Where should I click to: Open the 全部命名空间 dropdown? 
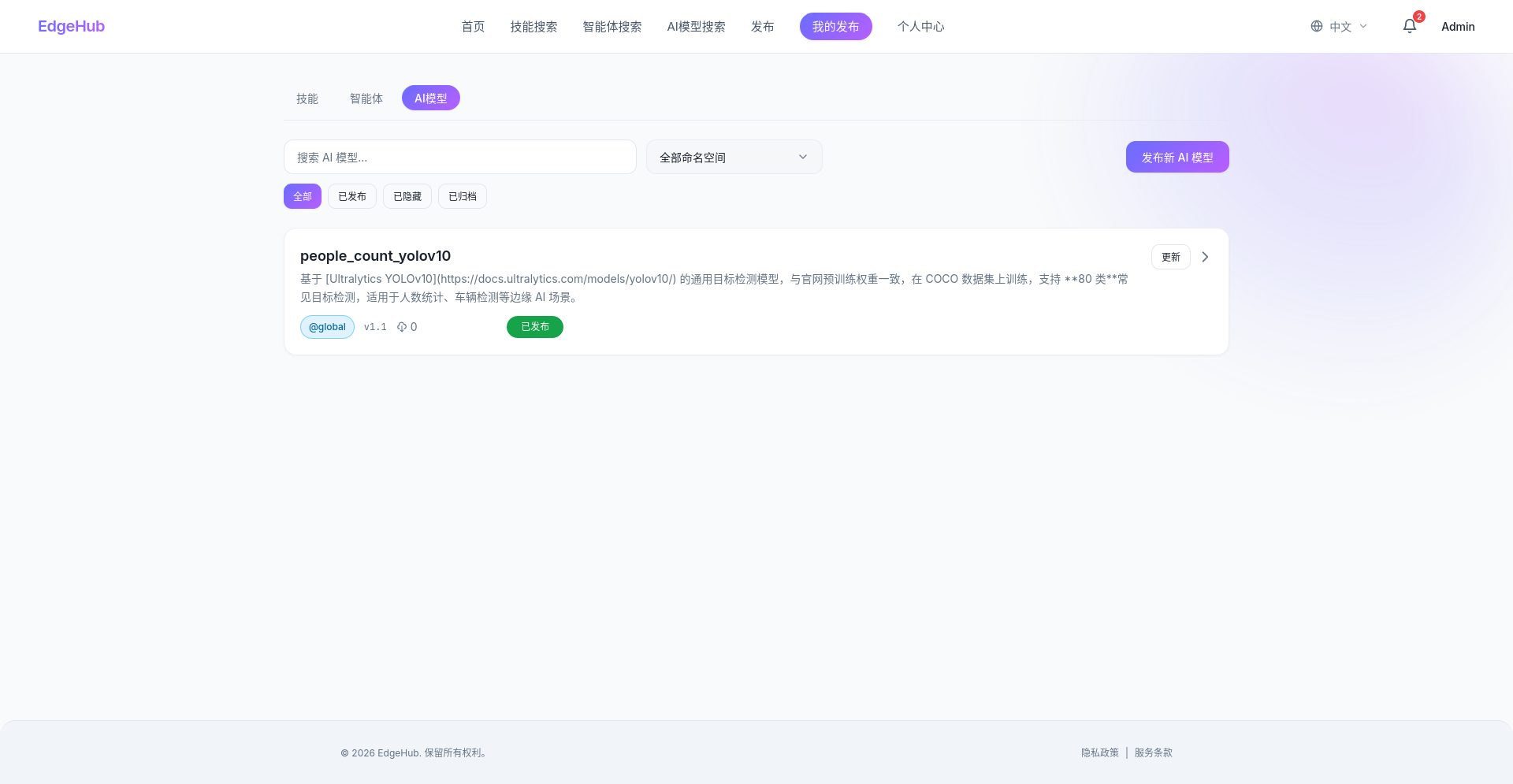[x=734, y=157]
